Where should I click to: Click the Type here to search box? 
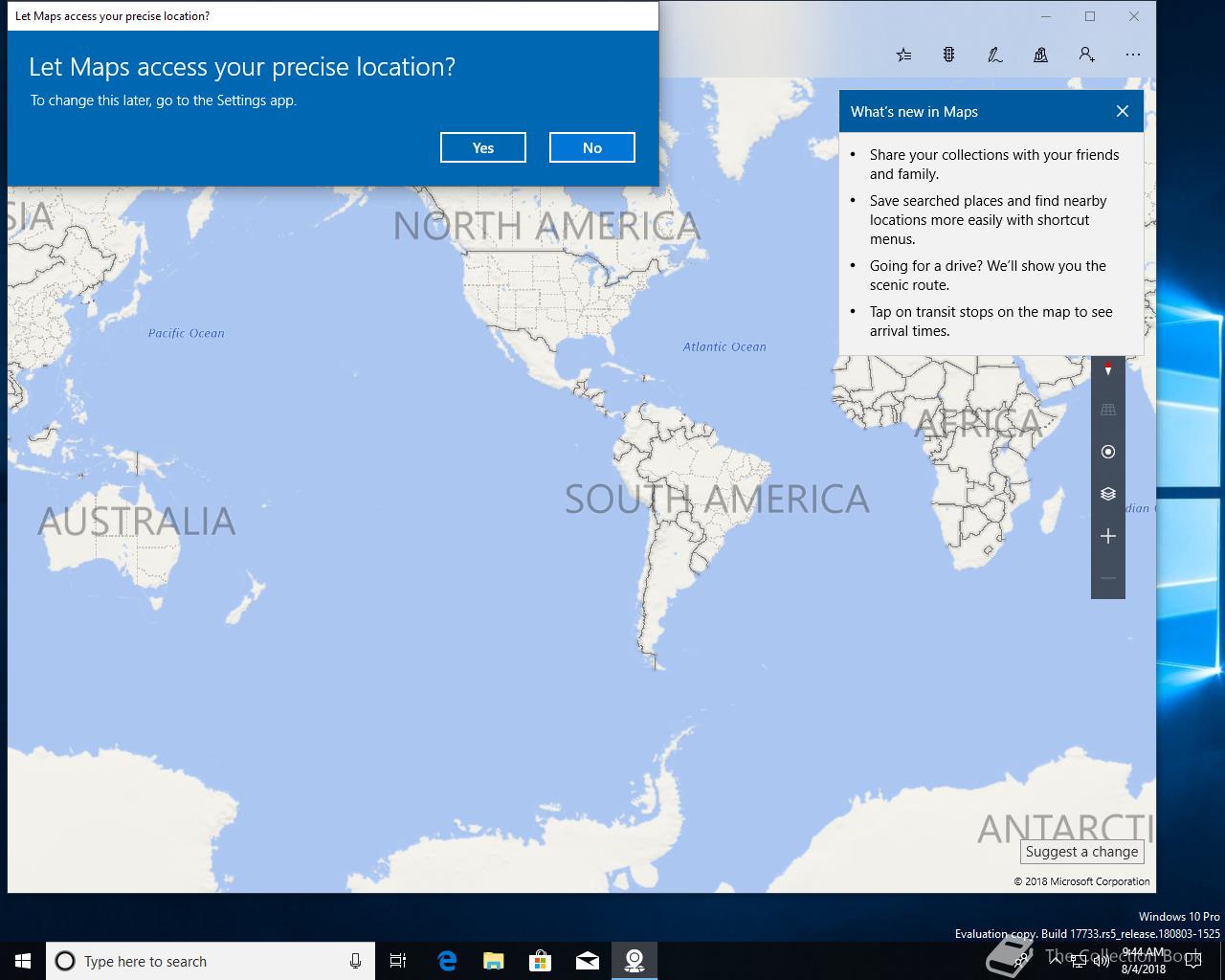[210, 961]
